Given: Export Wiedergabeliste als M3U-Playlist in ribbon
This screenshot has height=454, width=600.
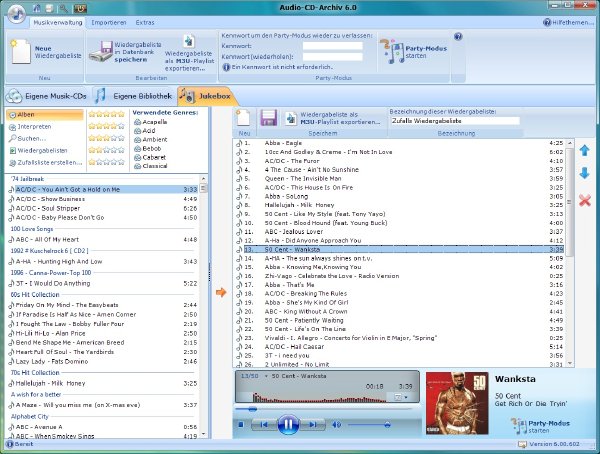Looking at the screenshot, I should [189, 54].
